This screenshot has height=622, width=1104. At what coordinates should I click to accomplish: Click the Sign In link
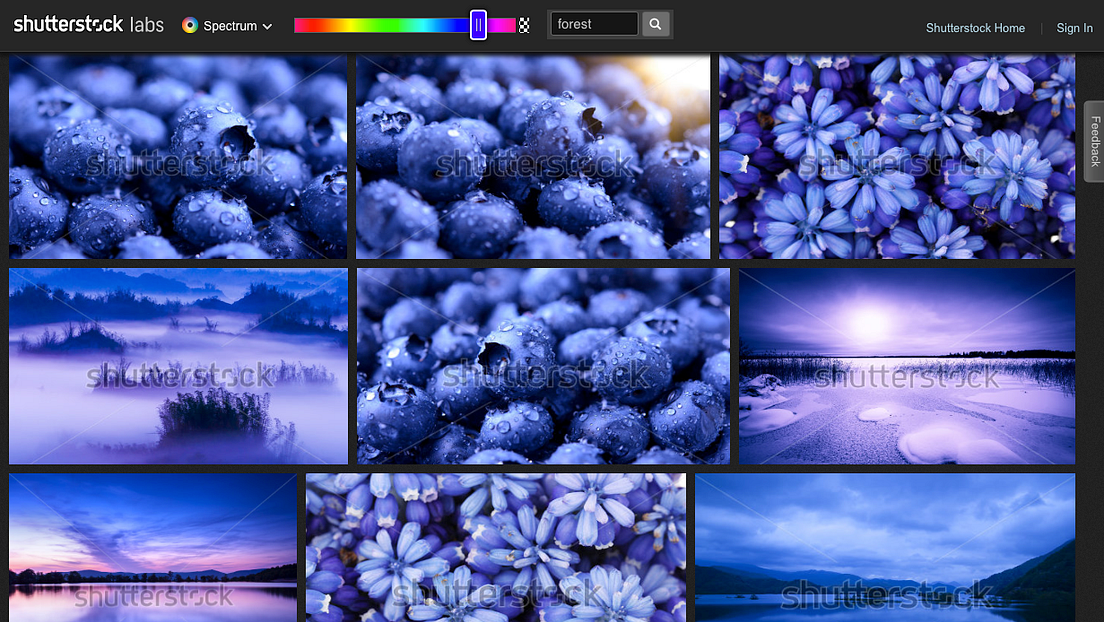click(x=1074, y=28)
